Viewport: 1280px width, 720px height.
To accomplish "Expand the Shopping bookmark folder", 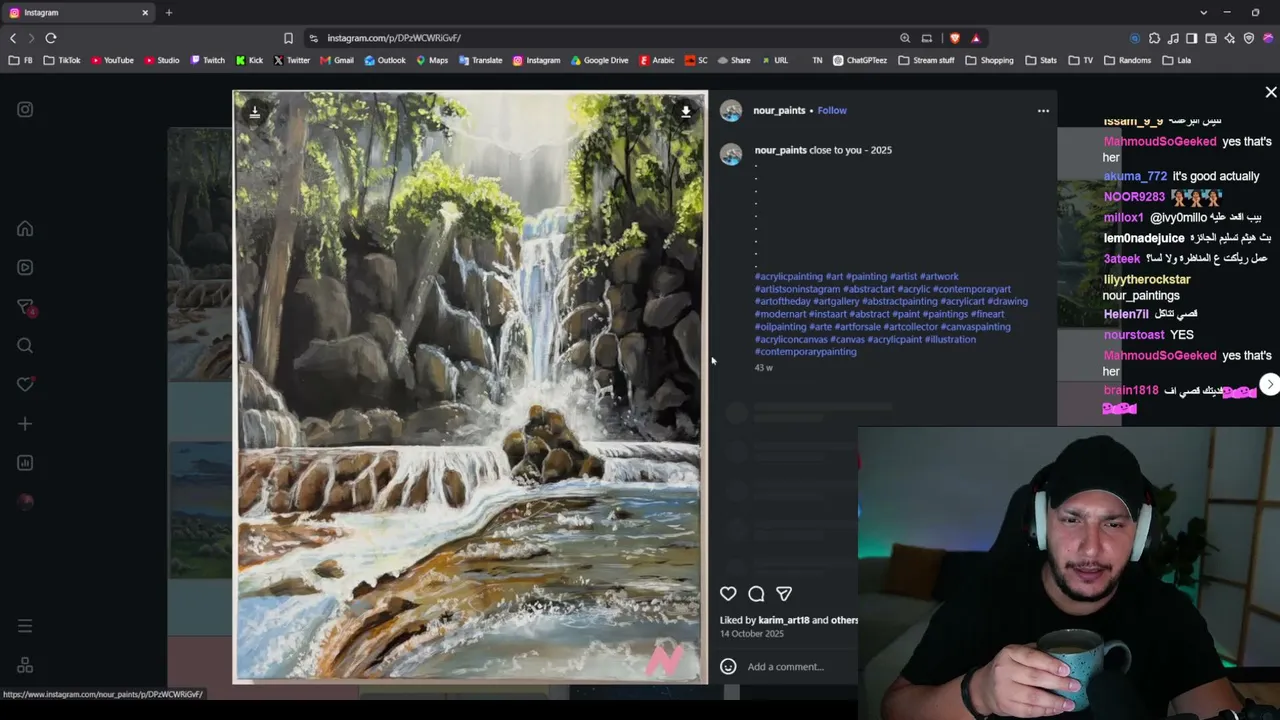I will pos(989,60).
